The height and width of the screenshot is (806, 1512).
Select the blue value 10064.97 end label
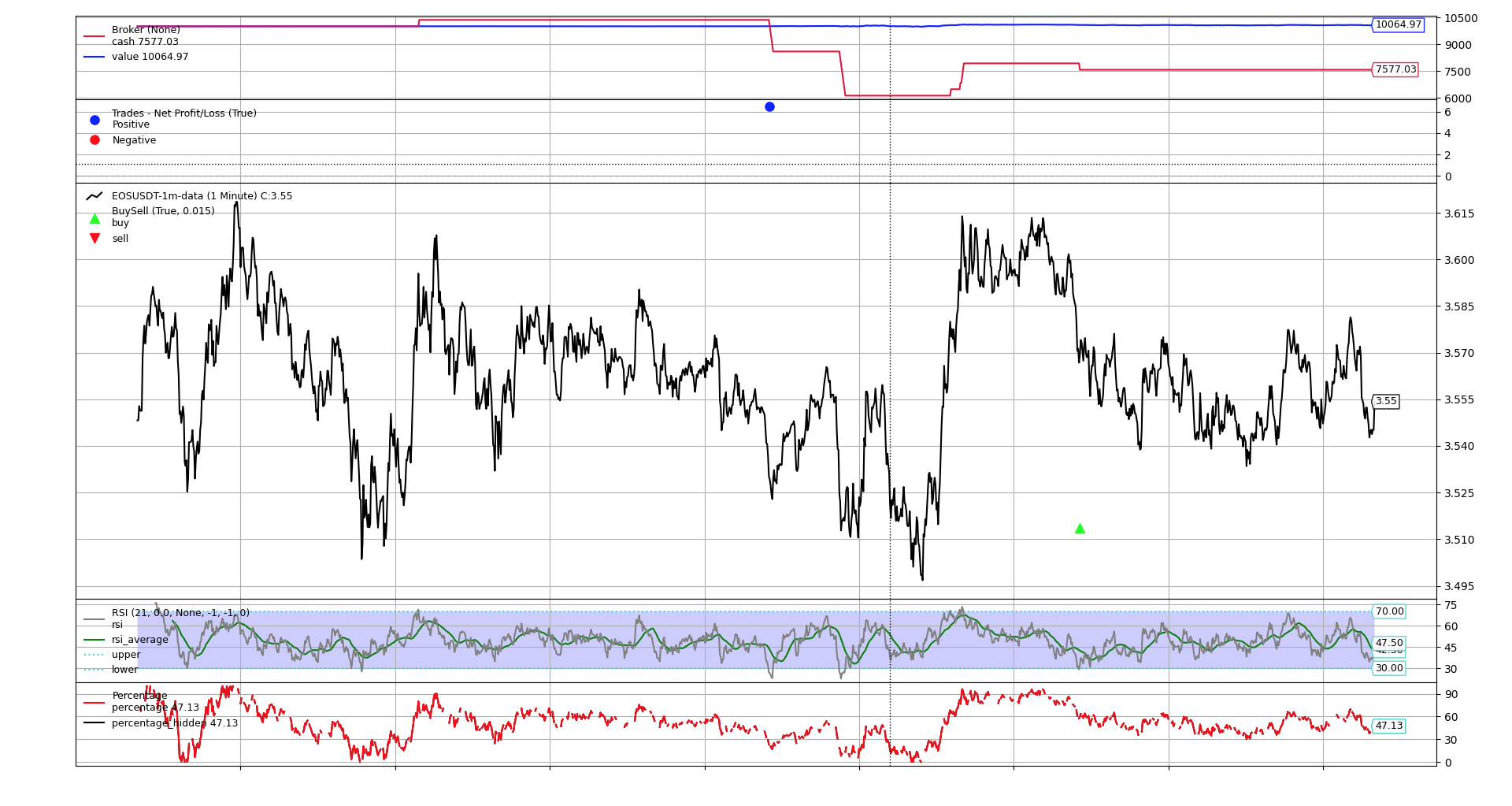[x=1398, y=25]
